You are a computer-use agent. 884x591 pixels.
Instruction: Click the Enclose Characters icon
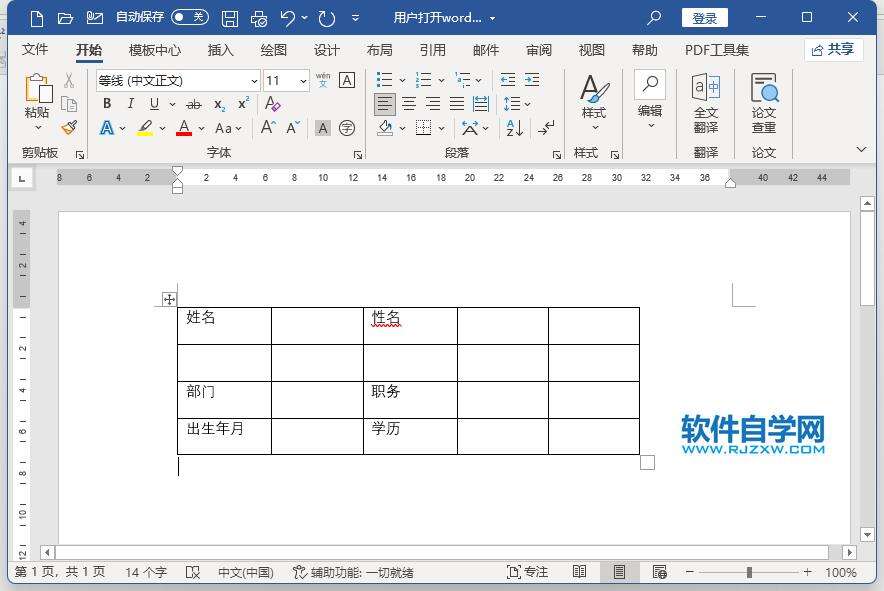[347, 129]
